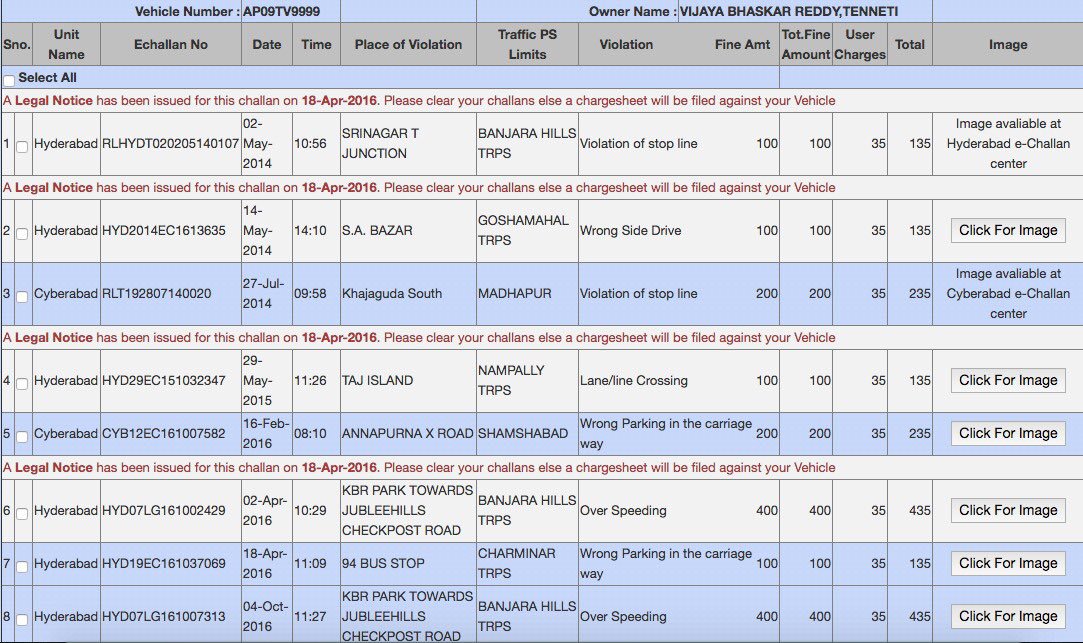1083x643 pixels.
Task: Click echallan number CYB12EC161007582
Action: pyautogui.click(x=164, y=434)
